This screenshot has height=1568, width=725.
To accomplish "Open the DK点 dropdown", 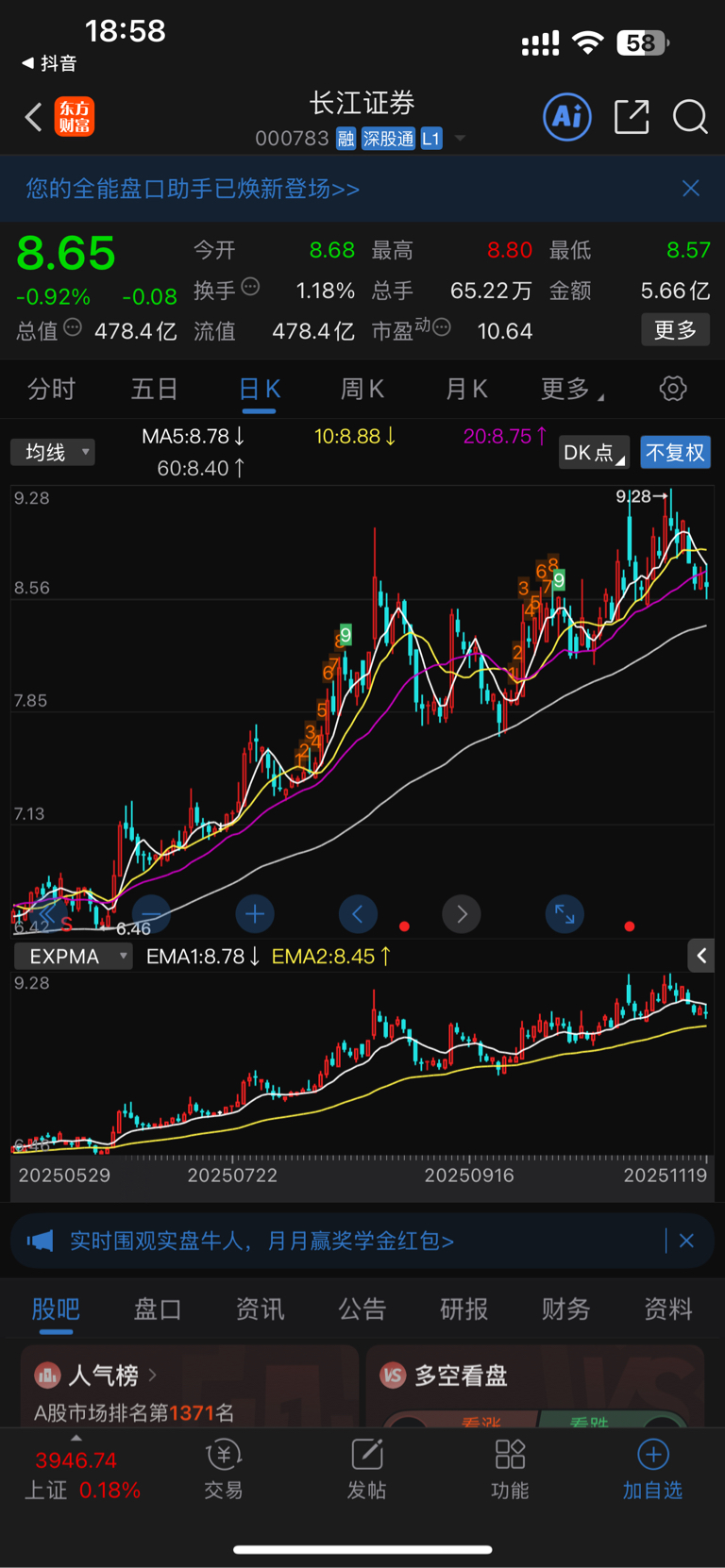I will coord(594,453).
